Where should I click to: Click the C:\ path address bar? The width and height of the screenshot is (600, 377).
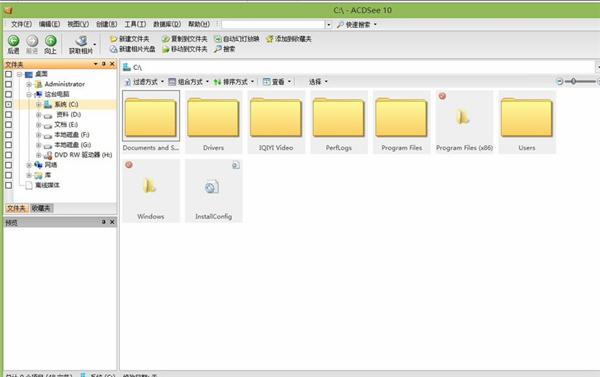point(359,67)
